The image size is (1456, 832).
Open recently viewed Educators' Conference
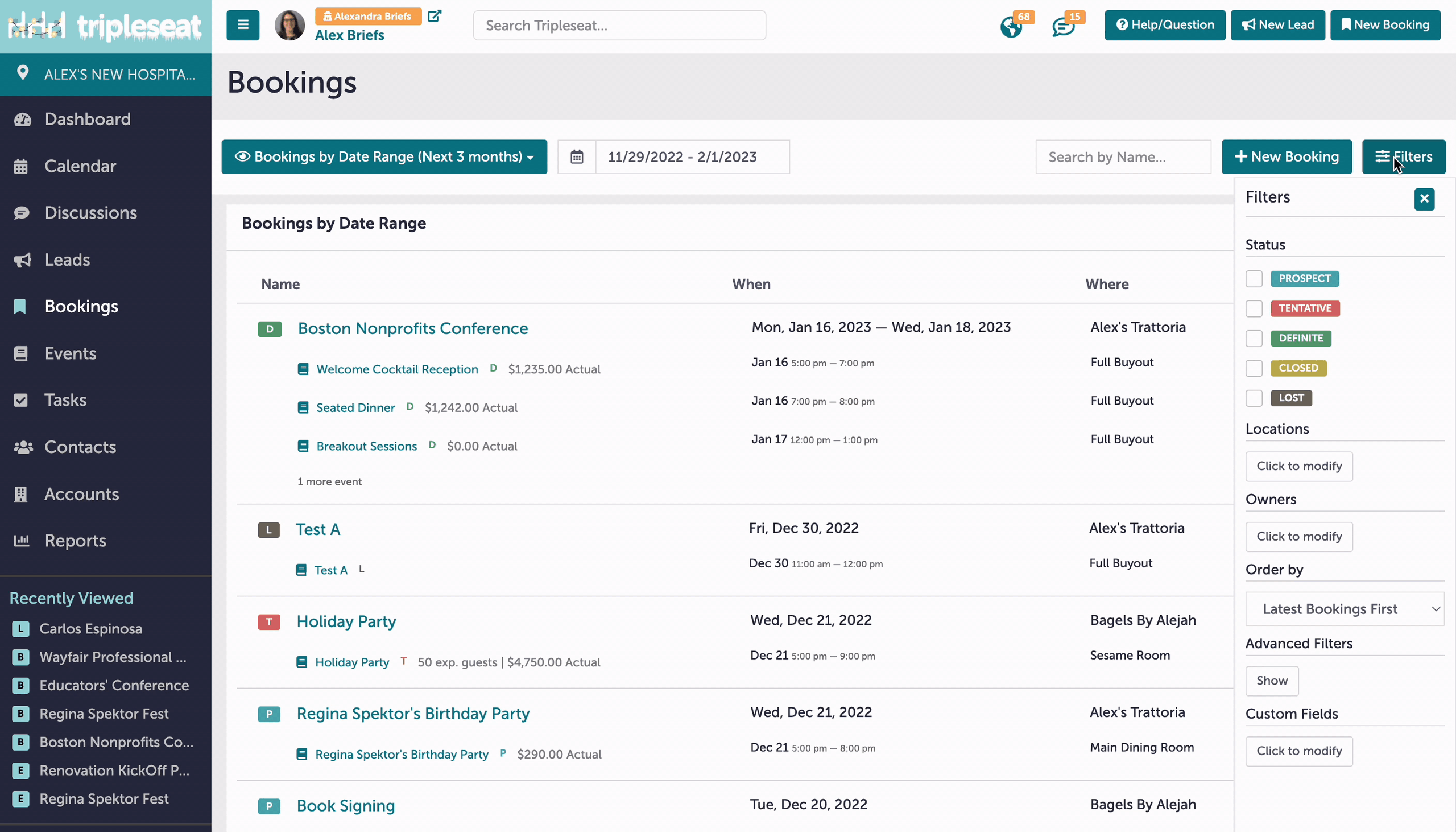coord(114,685)
